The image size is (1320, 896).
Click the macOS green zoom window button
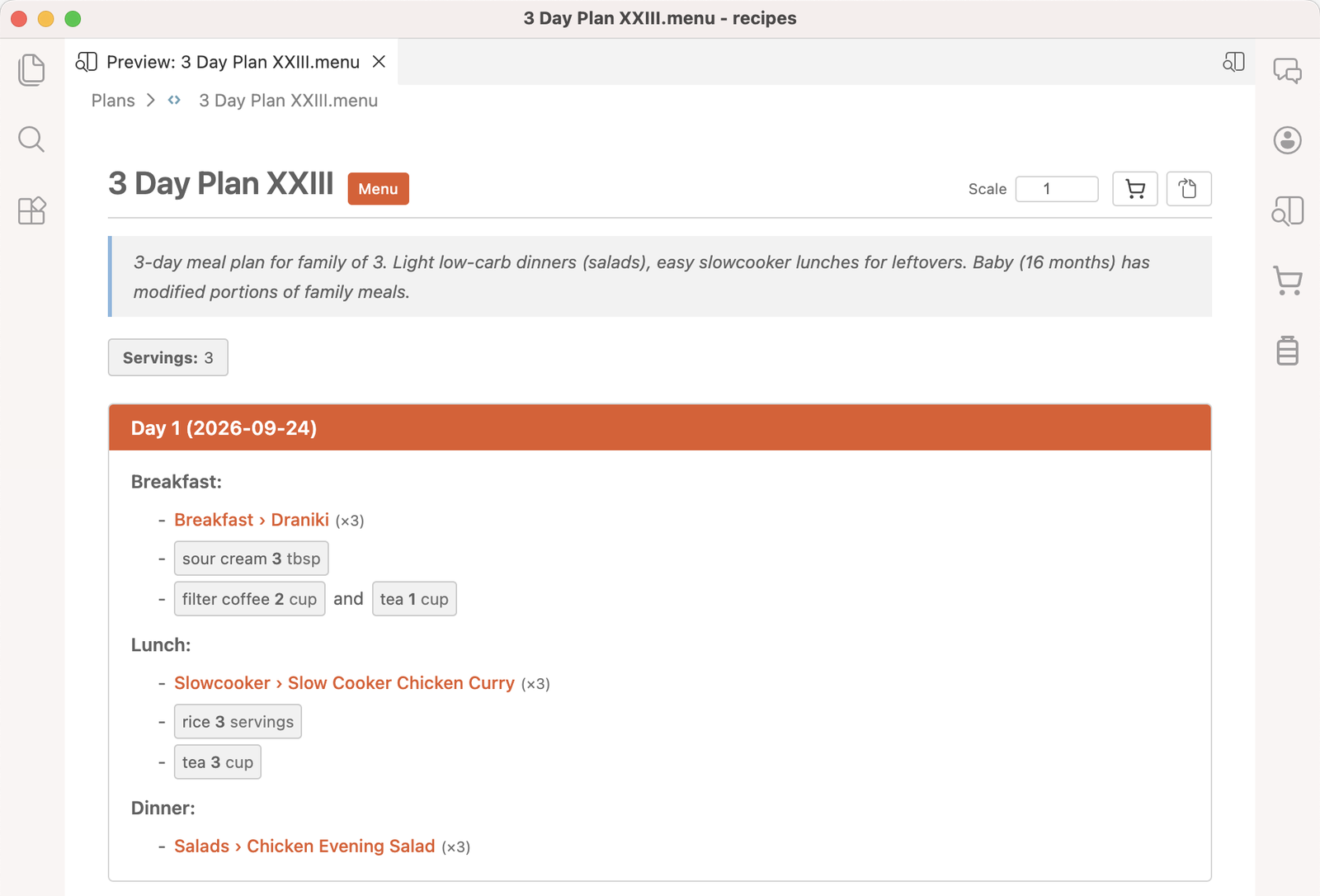pos(73,18)
